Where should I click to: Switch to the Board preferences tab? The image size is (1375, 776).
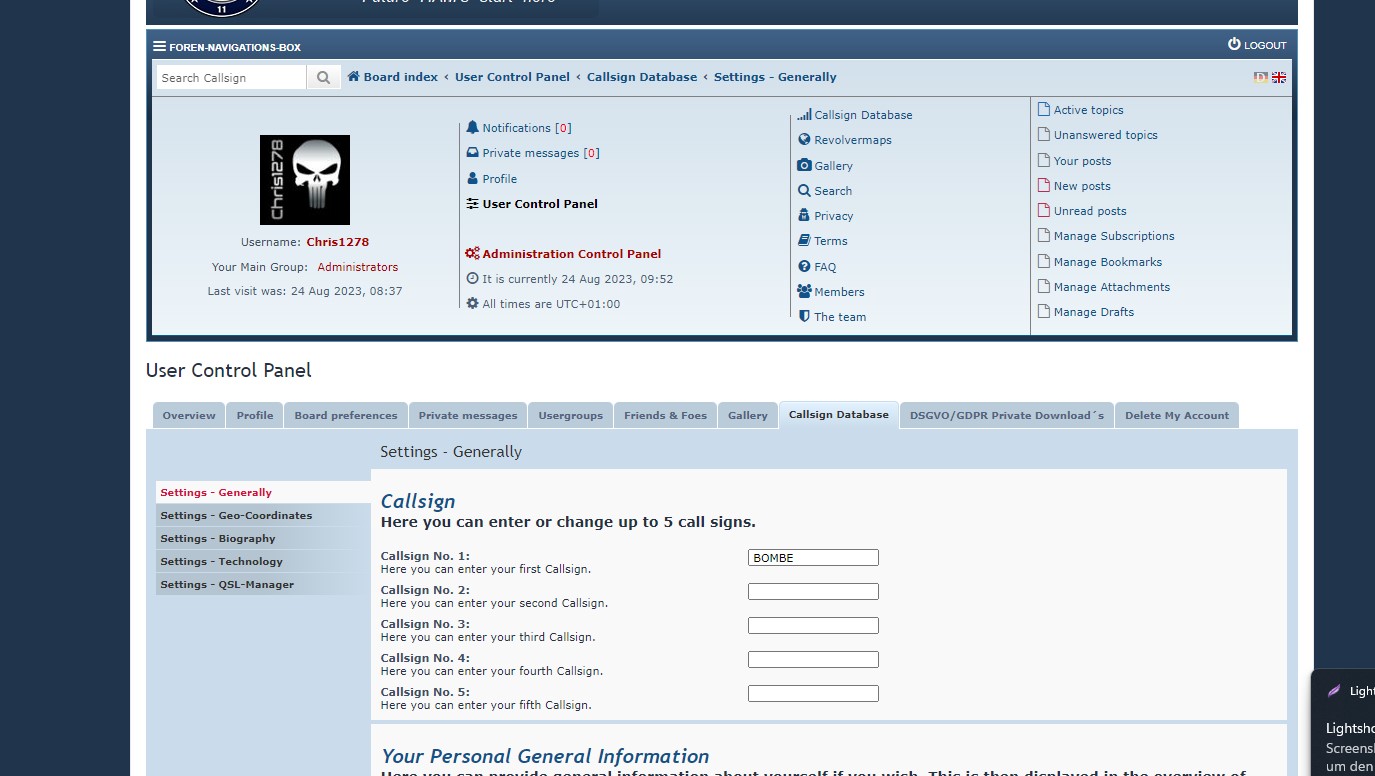(345, 415)
